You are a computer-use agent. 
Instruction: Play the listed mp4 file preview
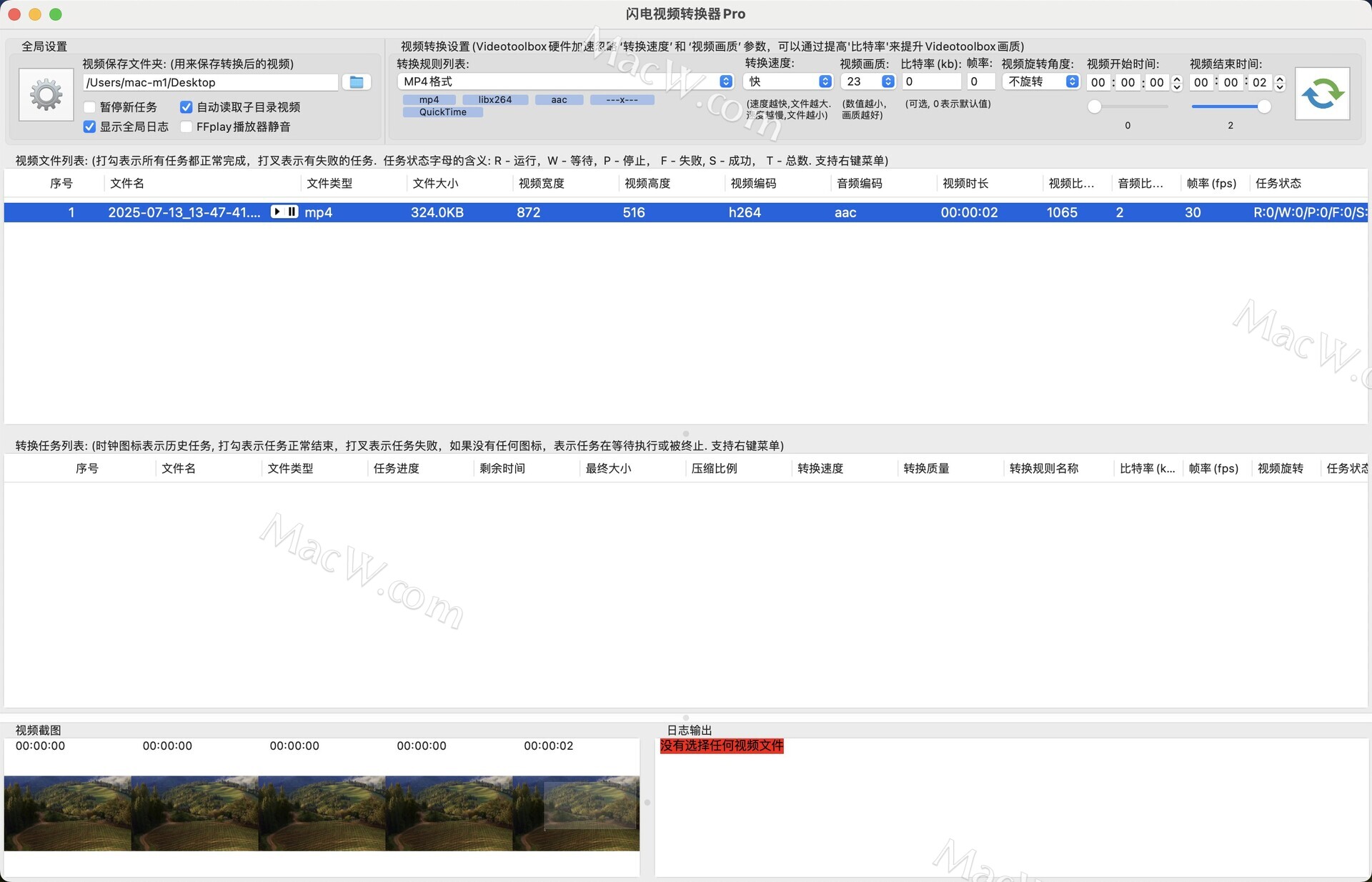[277, 212]
